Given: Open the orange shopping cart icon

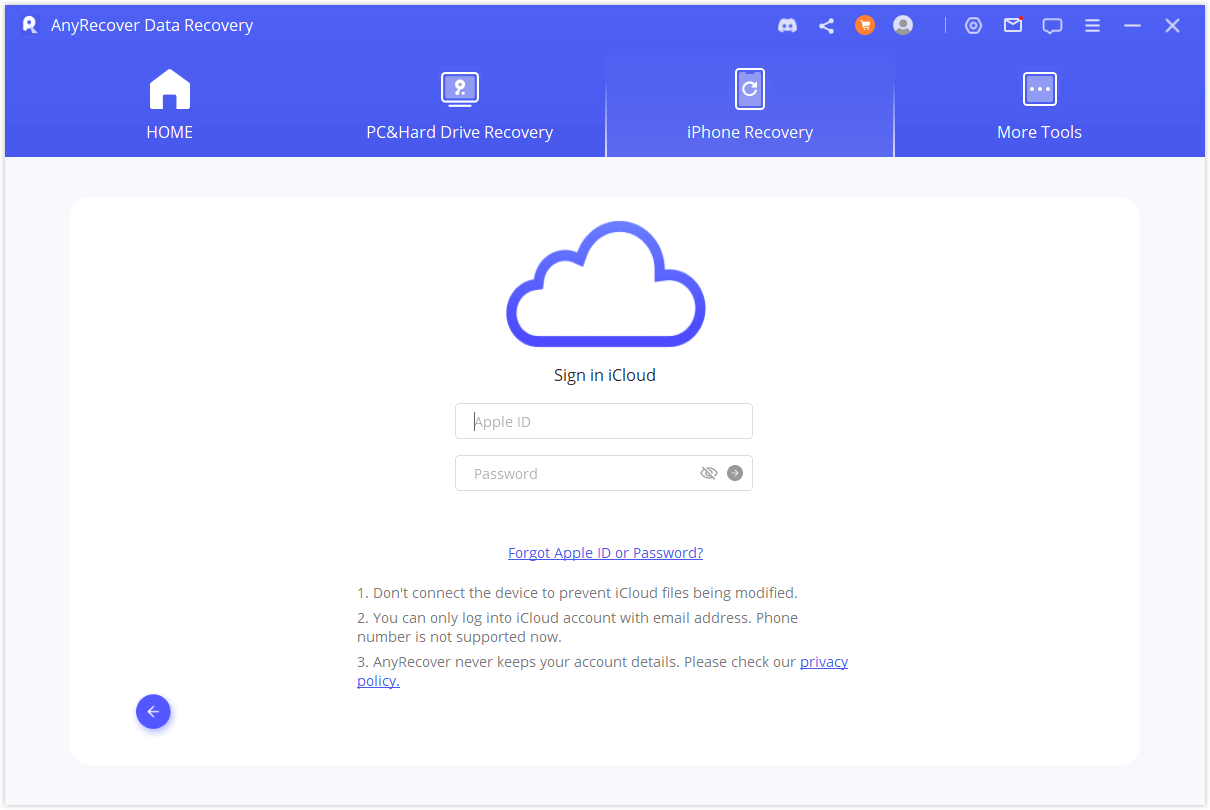Looking at the screenshot, I should (x=865, y=26).
